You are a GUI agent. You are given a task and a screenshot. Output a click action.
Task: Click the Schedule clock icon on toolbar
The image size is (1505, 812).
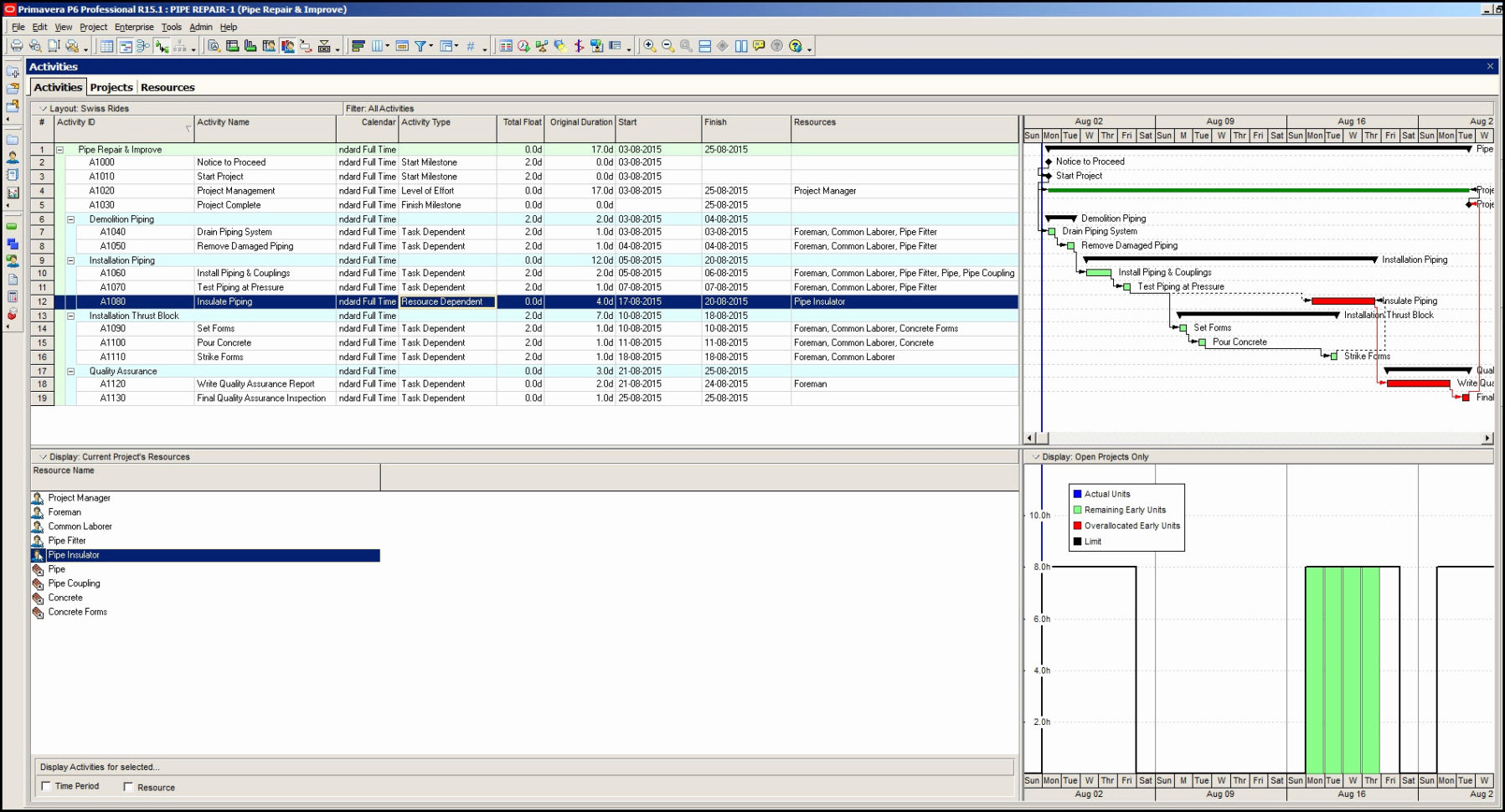point(523,47)
